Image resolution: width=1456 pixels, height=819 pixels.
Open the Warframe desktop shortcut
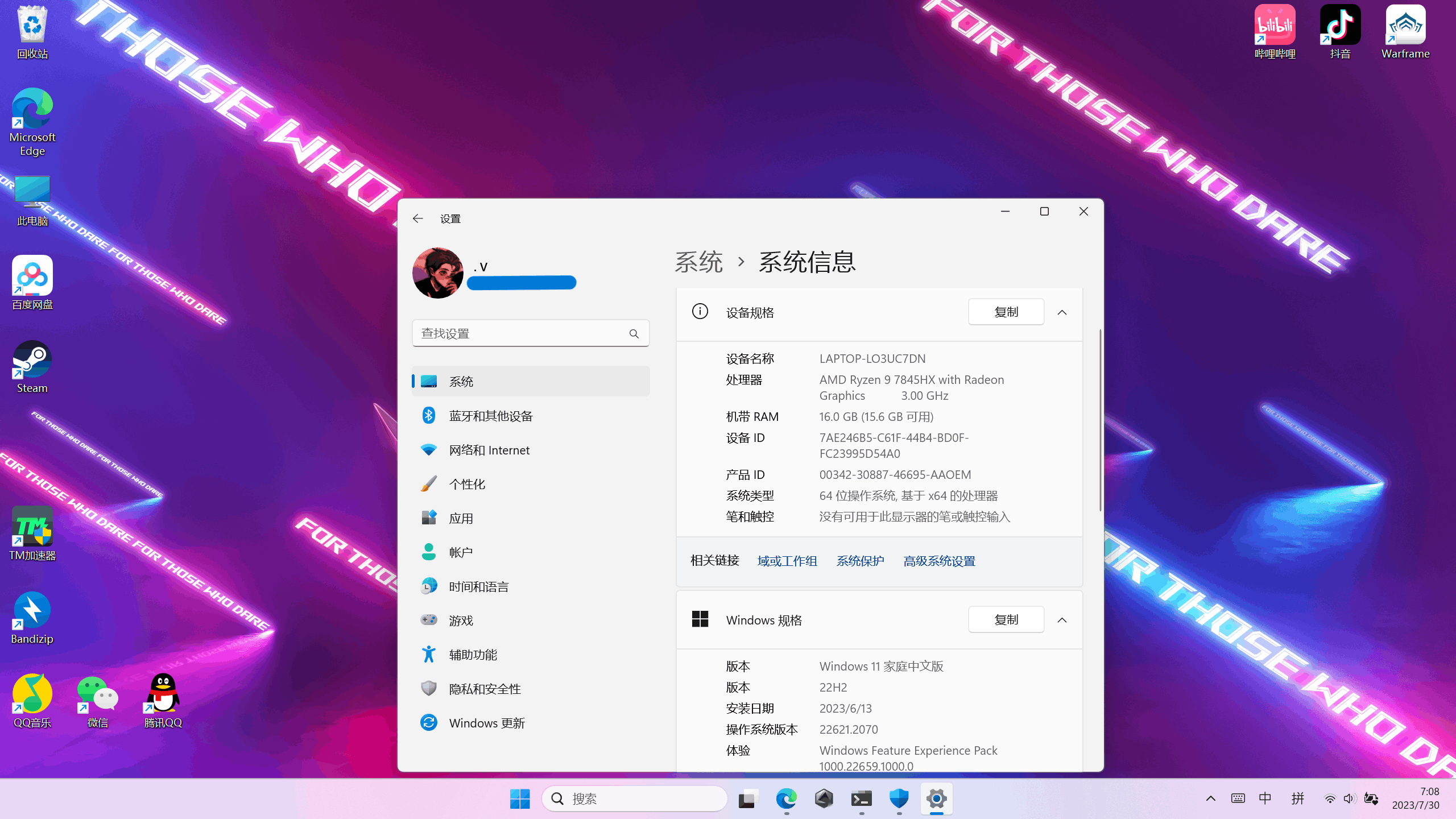[x=1405, y=31]
